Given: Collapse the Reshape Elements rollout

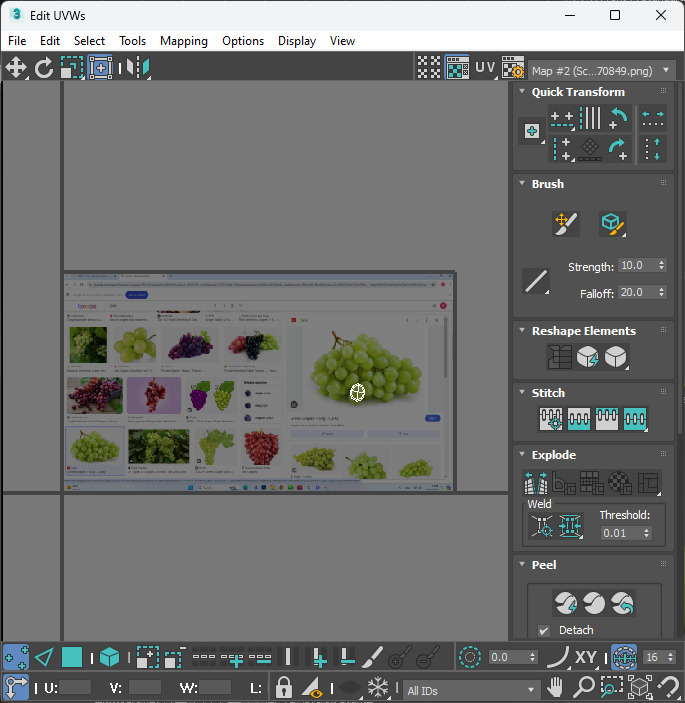Looking at the screenshot, I should point(522,330).
